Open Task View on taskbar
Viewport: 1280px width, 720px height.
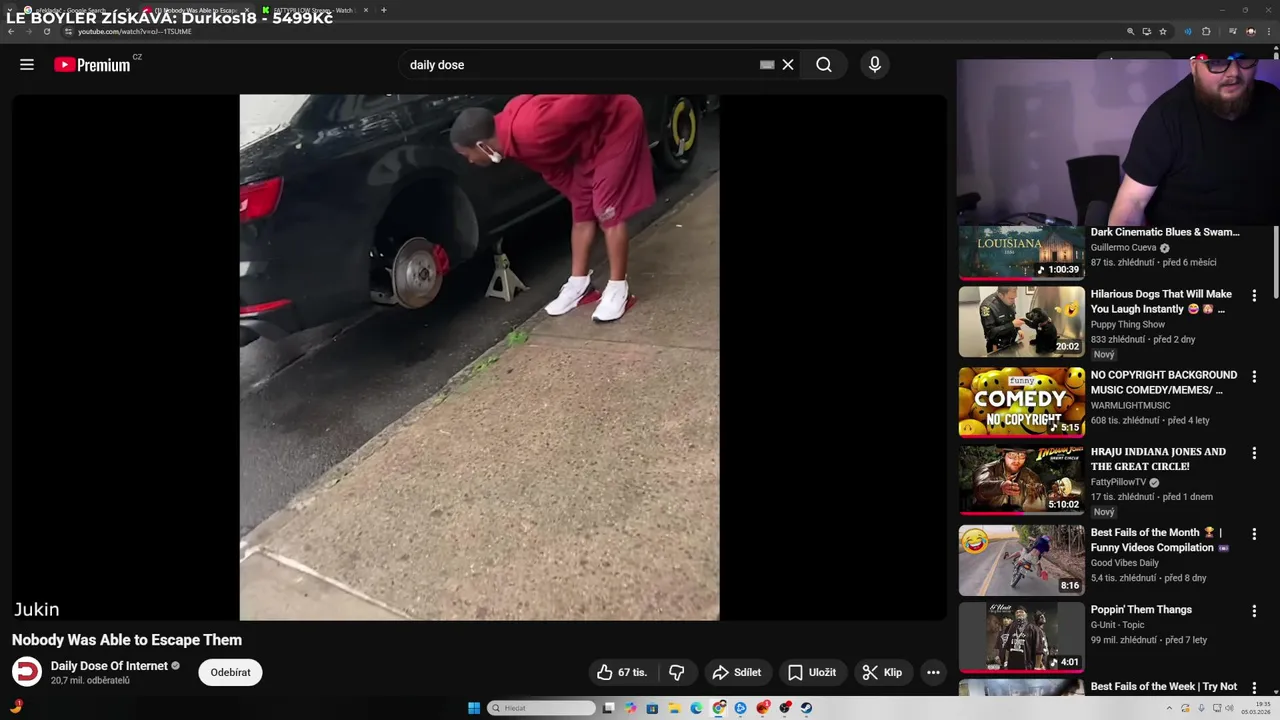coord(608,708)
